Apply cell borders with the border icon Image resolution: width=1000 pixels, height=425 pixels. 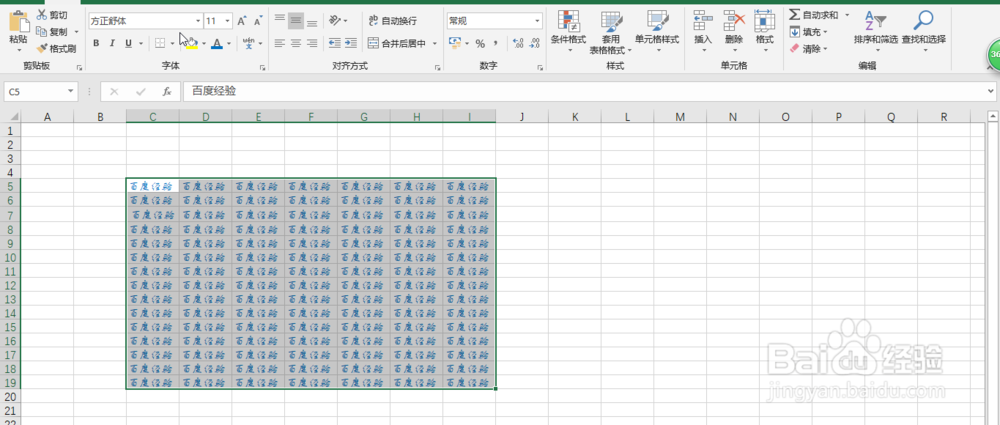tap(160, 43)
